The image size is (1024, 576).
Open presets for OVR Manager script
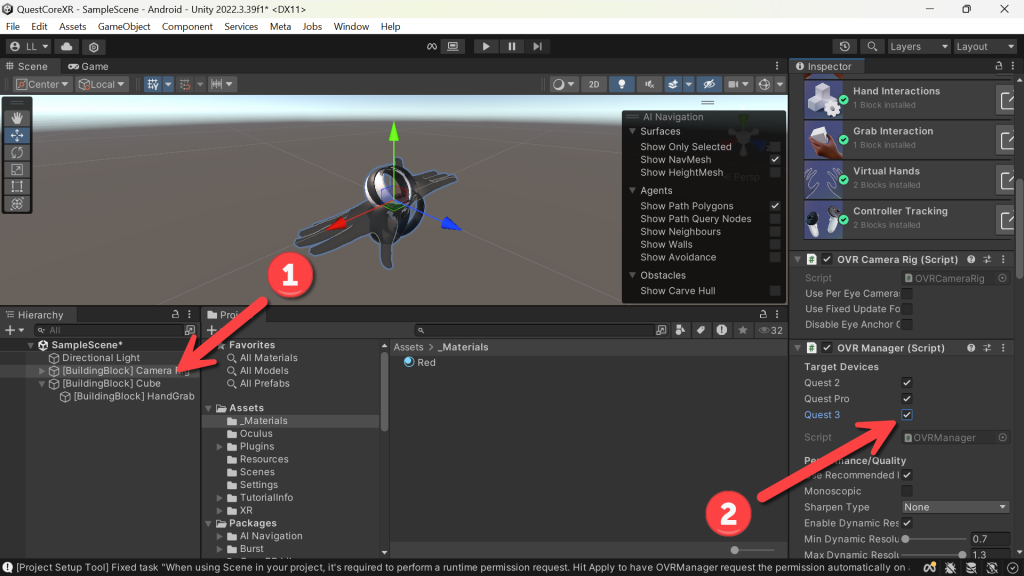click(987, 348)
